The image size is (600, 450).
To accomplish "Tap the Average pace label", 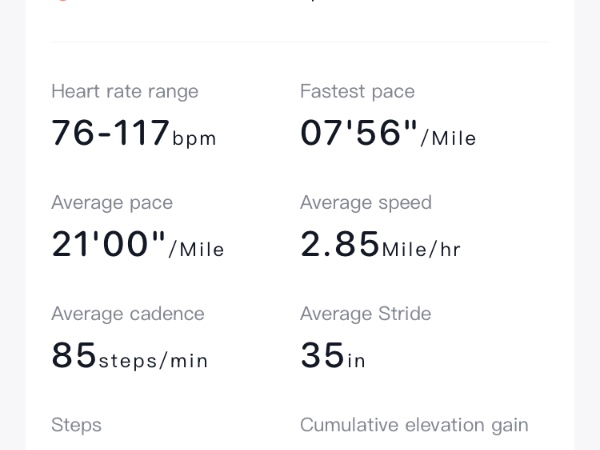I will [x=112, y=203].
